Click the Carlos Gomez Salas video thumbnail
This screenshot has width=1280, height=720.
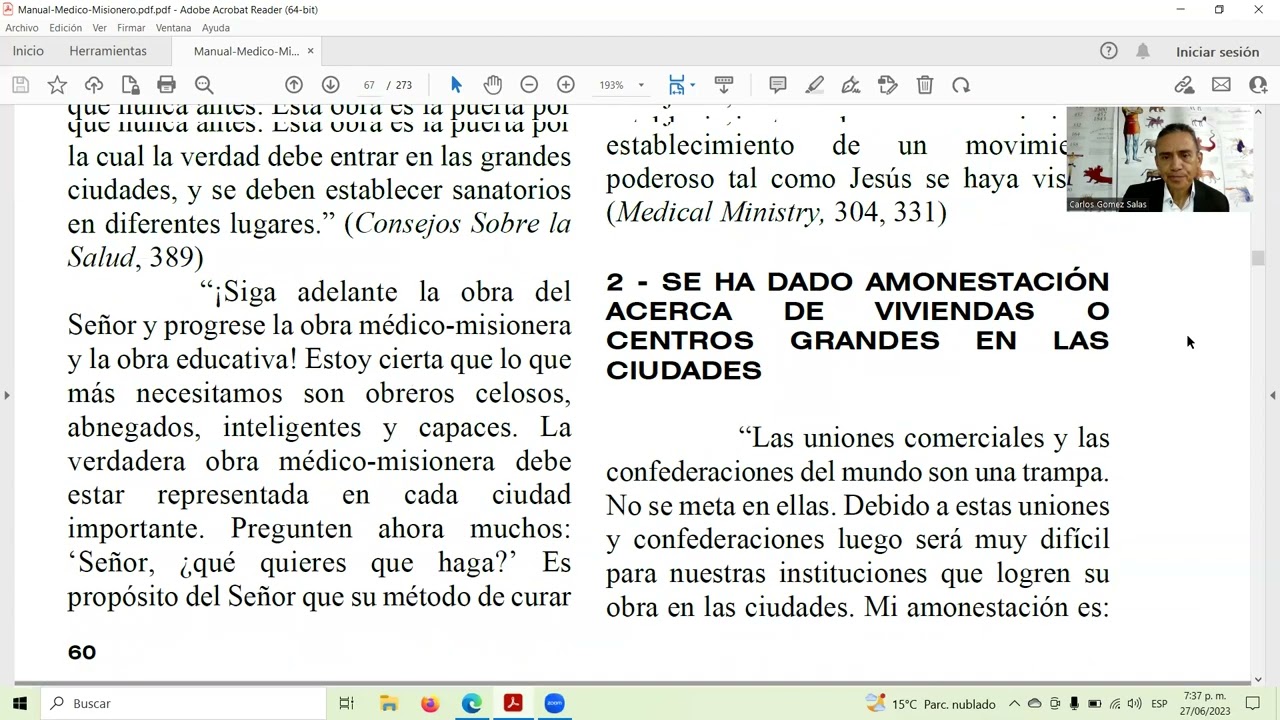1160,159
